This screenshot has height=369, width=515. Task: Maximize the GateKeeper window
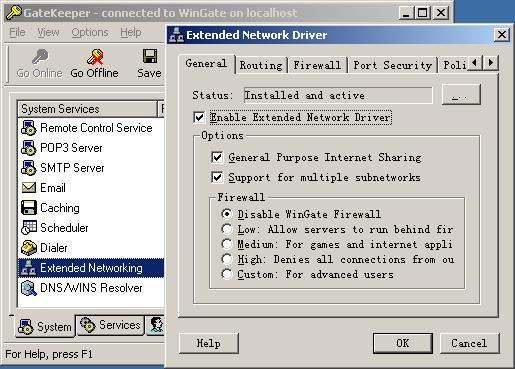click(x=423, y=13)
